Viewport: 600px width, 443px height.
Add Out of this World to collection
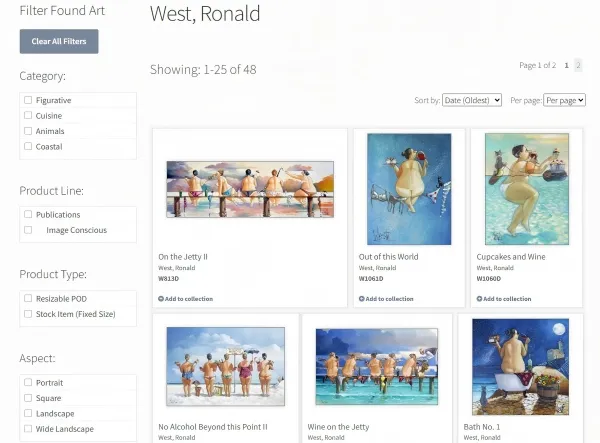tap(386, 299)
